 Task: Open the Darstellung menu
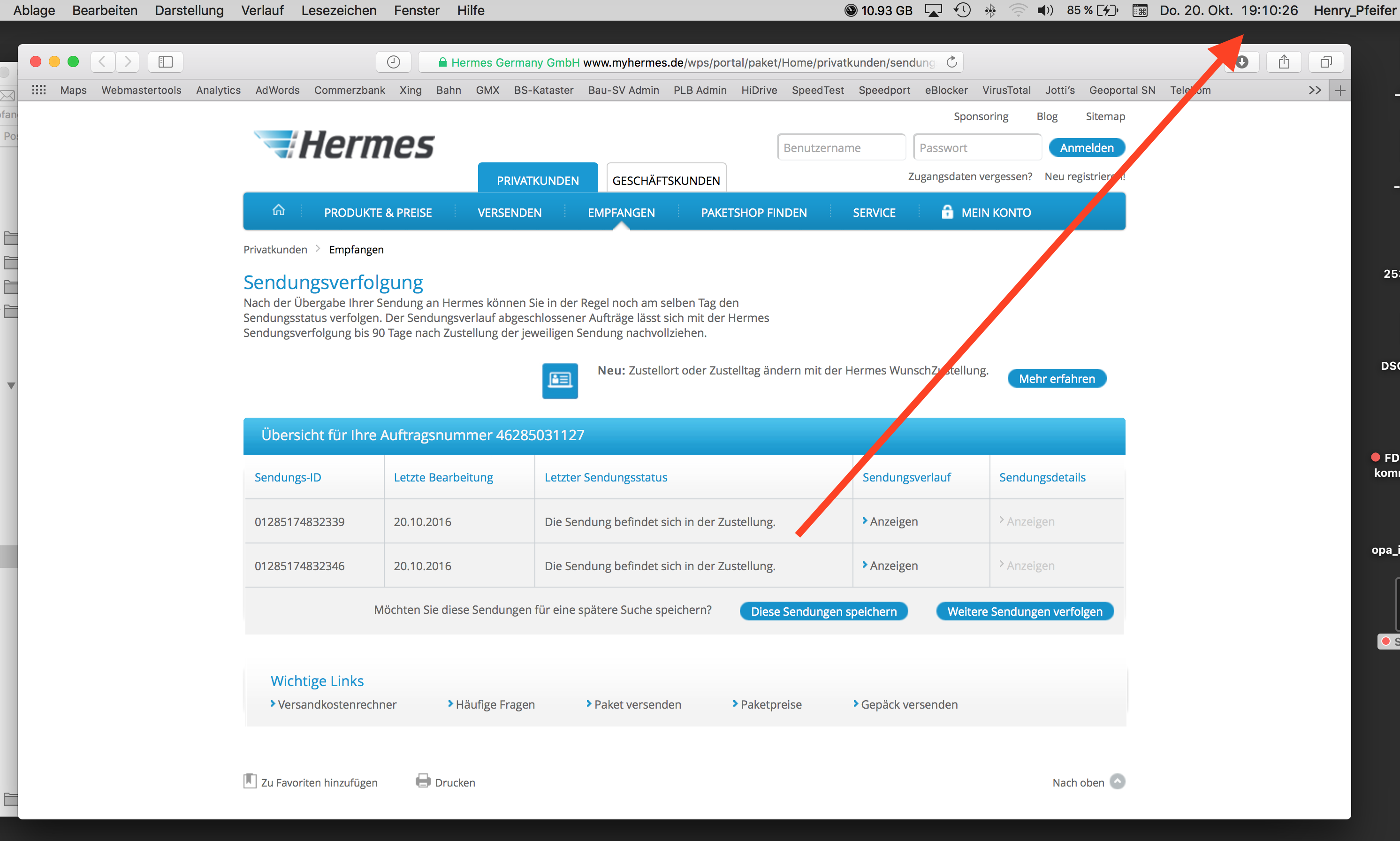189,10
